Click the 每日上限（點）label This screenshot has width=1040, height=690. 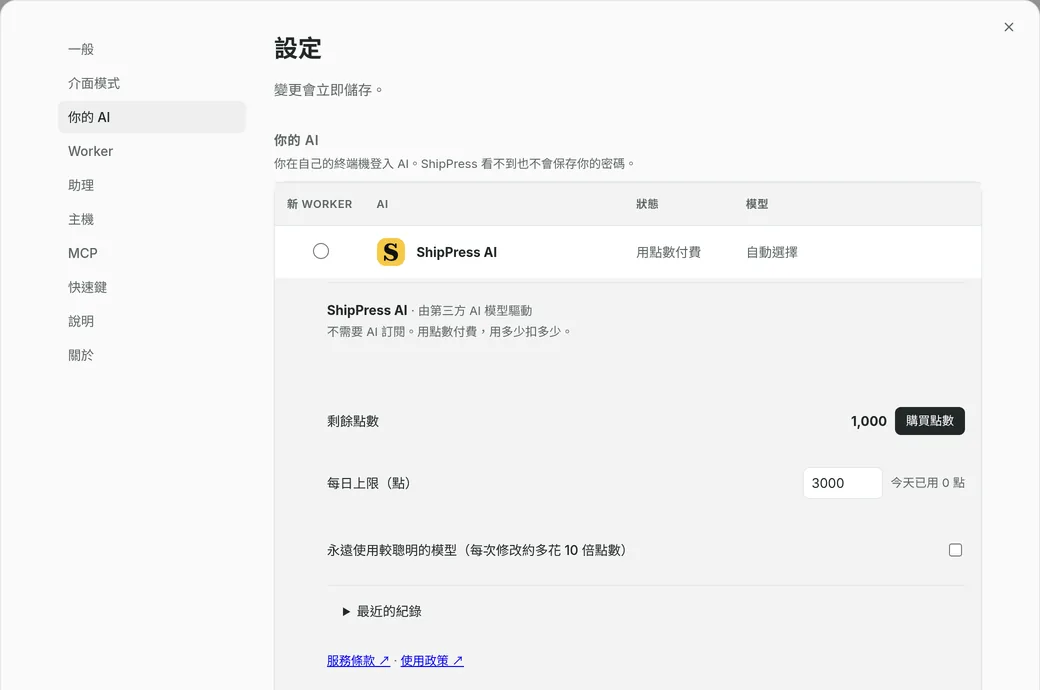tap(369, 483)
